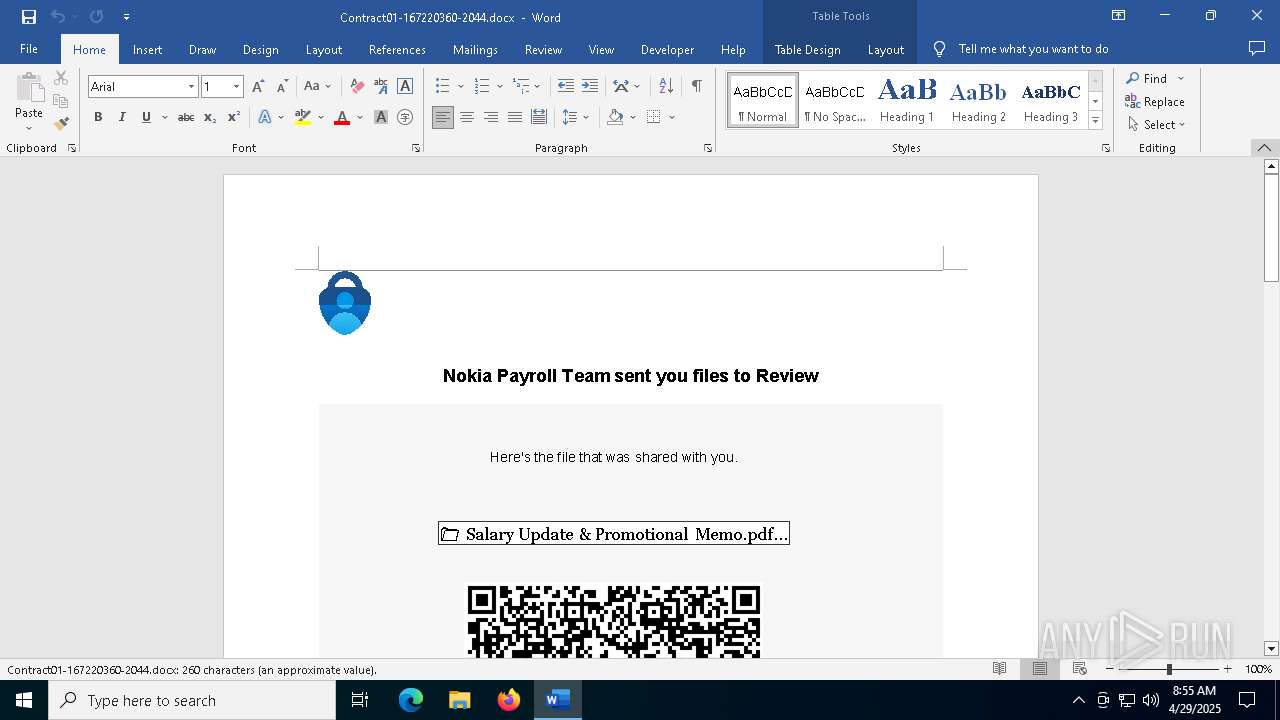Image resolution: width=1280 pixels, height=720 pixels.
Task: Justify the paragraph text
Action: (515, 117)
